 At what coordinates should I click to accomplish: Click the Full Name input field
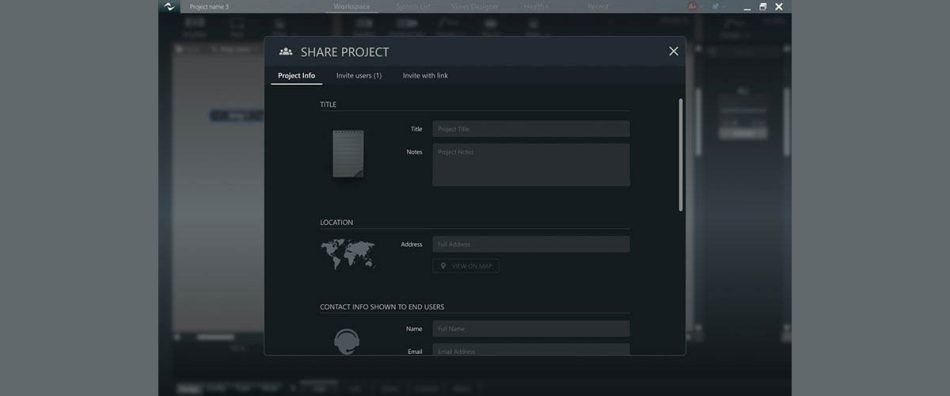click(531, 329)
